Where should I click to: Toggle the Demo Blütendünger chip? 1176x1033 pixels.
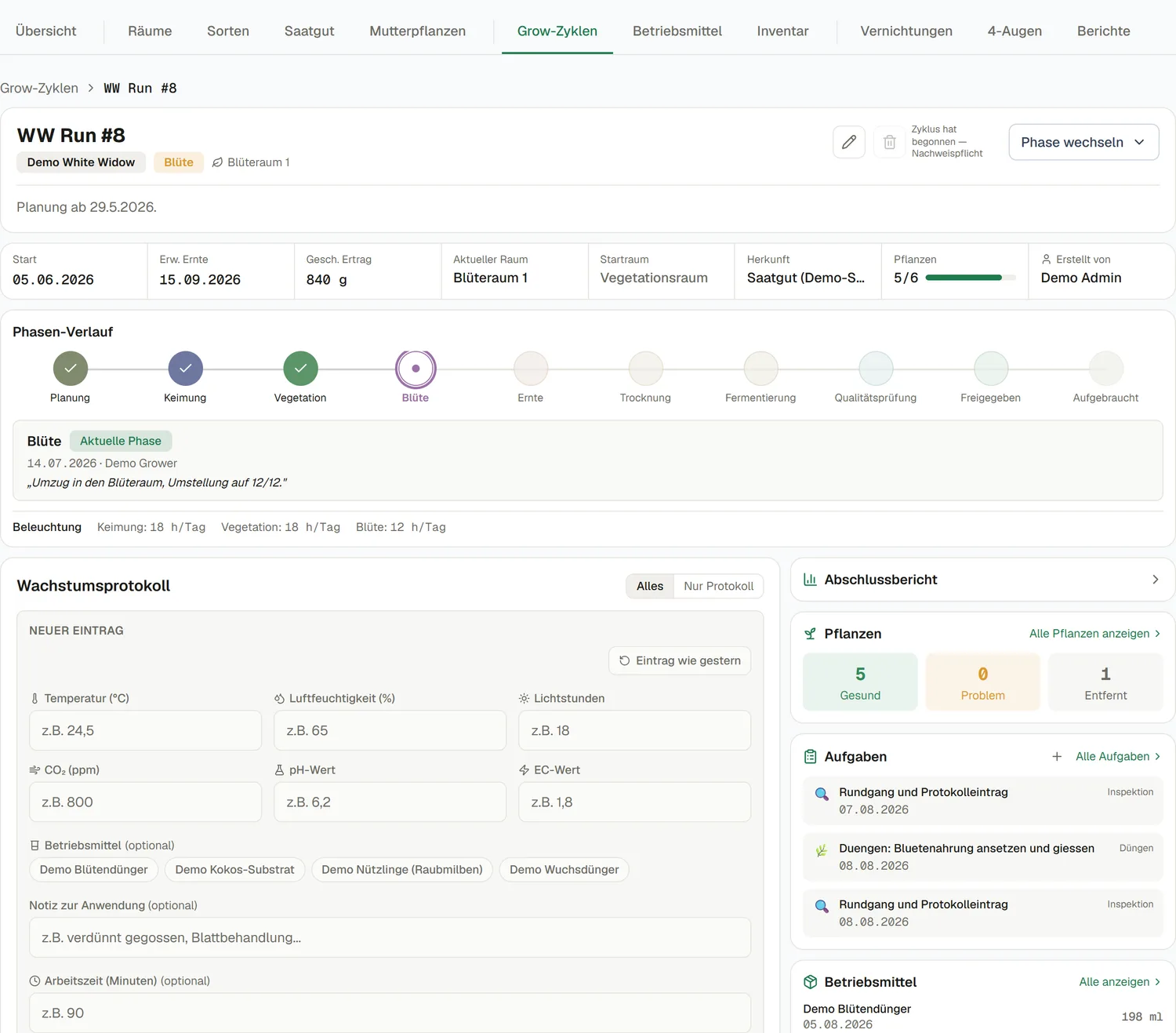(94, 869)
